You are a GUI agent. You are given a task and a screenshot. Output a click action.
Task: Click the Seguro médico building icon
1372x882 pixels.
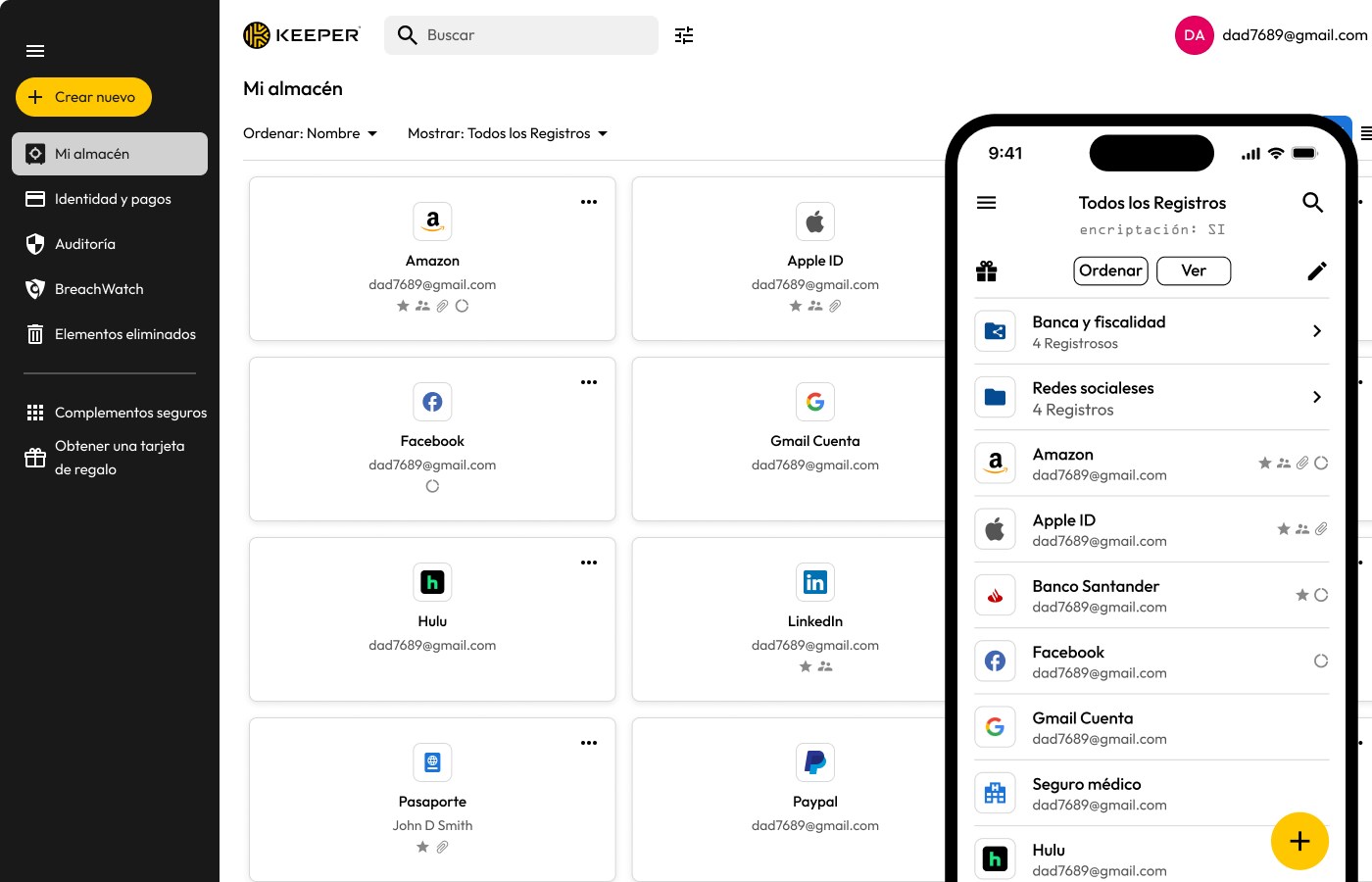(x=995, y=793)
